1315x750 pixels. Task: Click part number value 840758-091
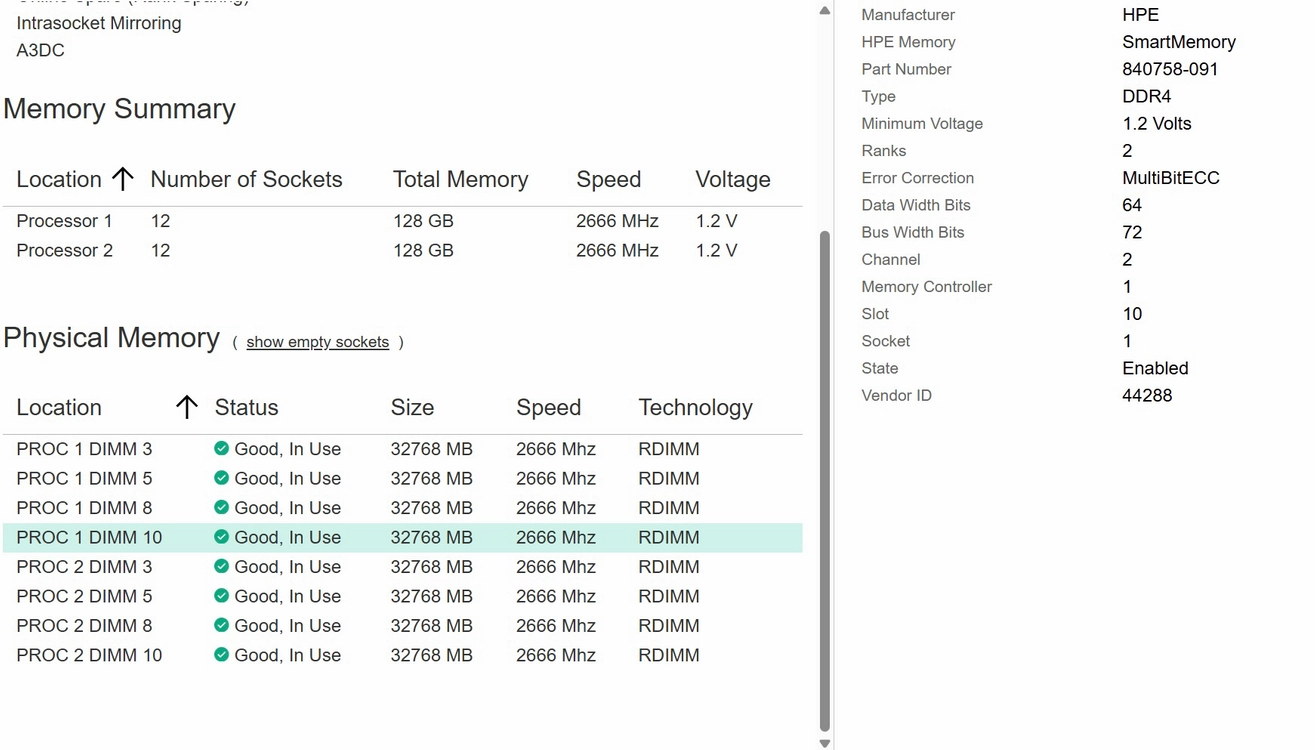pos(1170,69)
